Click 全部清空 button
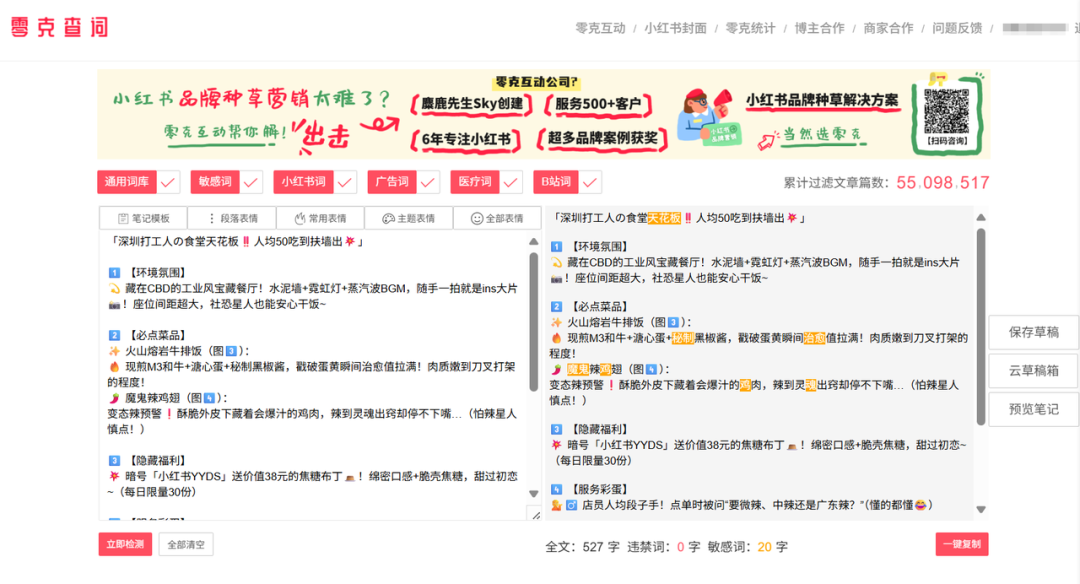Viewport: 1080px width, 584px height. tap(186, 544)
